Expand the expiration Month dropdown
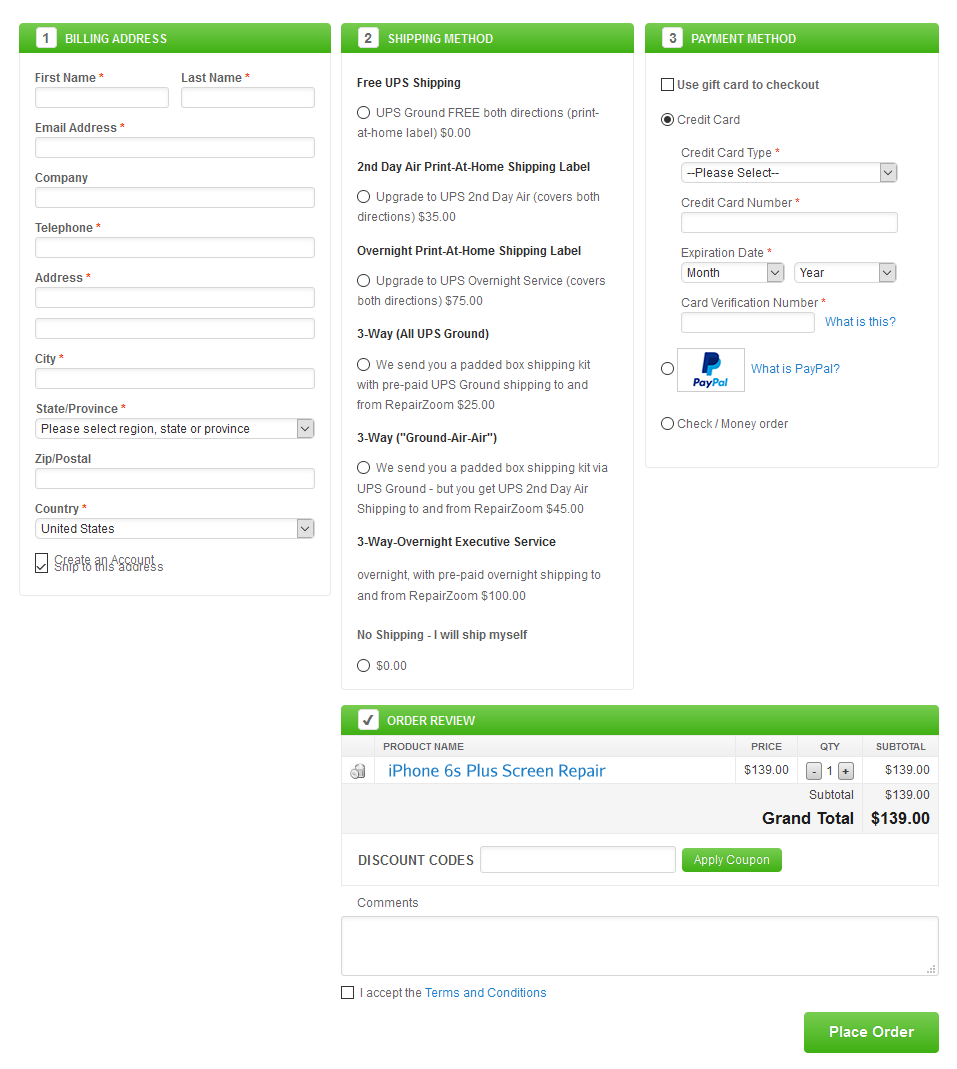The image size is (957, 1069). (x=732, y=273)
